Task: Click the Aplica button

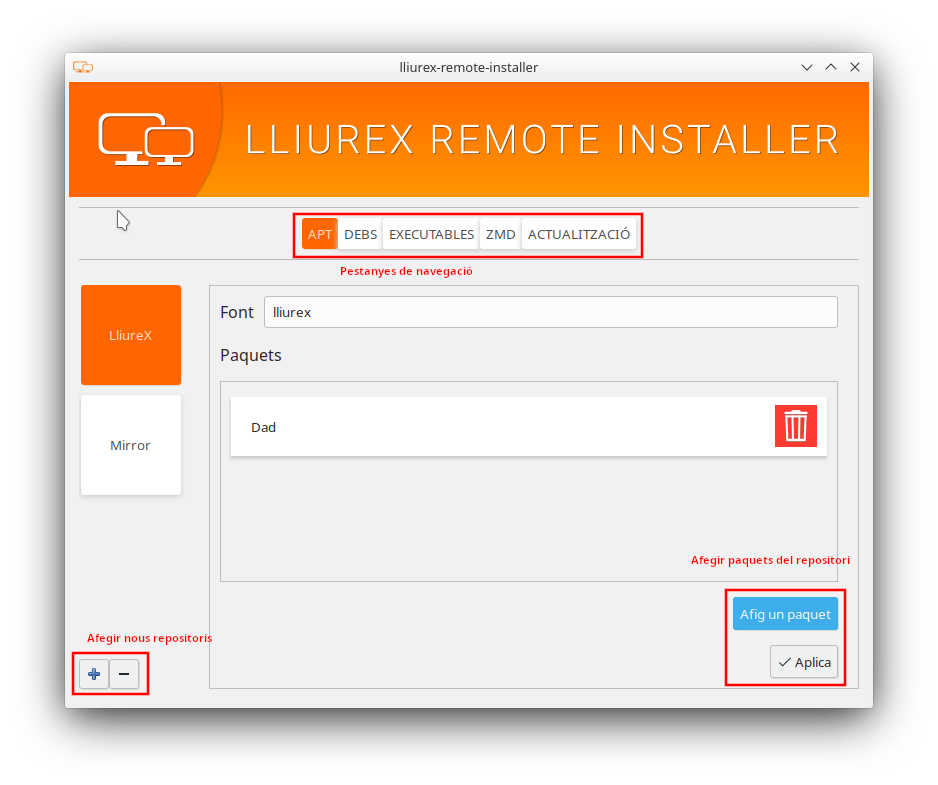Action: point(804,662)
